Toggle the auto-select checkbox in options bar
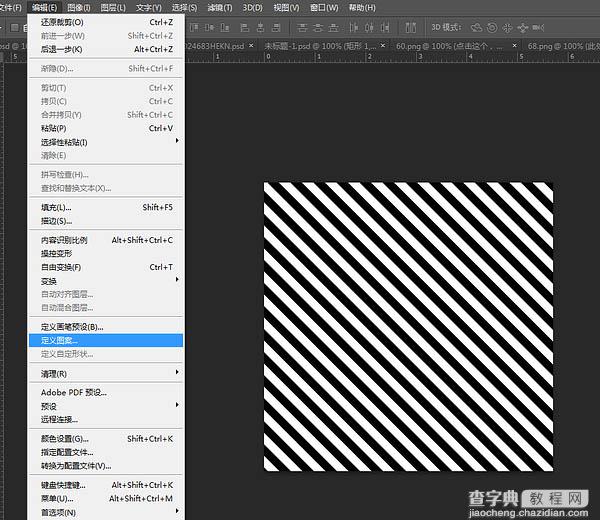 point(15,28)
